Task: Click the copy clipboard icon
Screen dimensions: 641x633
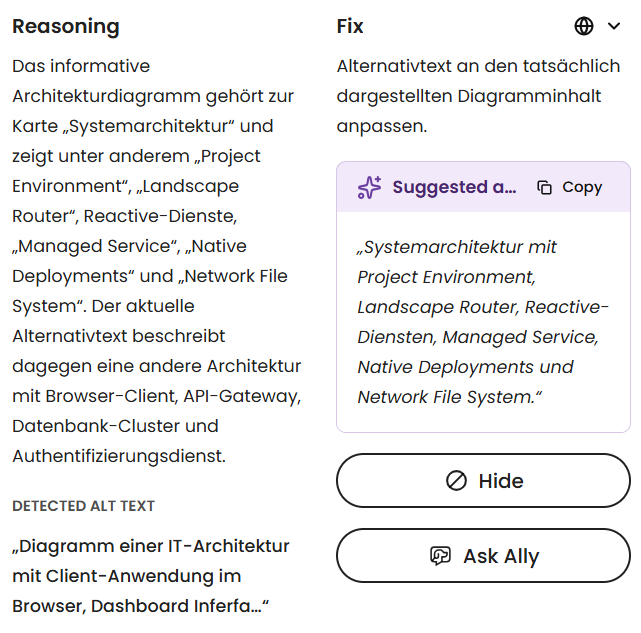Action: [544, 187]
